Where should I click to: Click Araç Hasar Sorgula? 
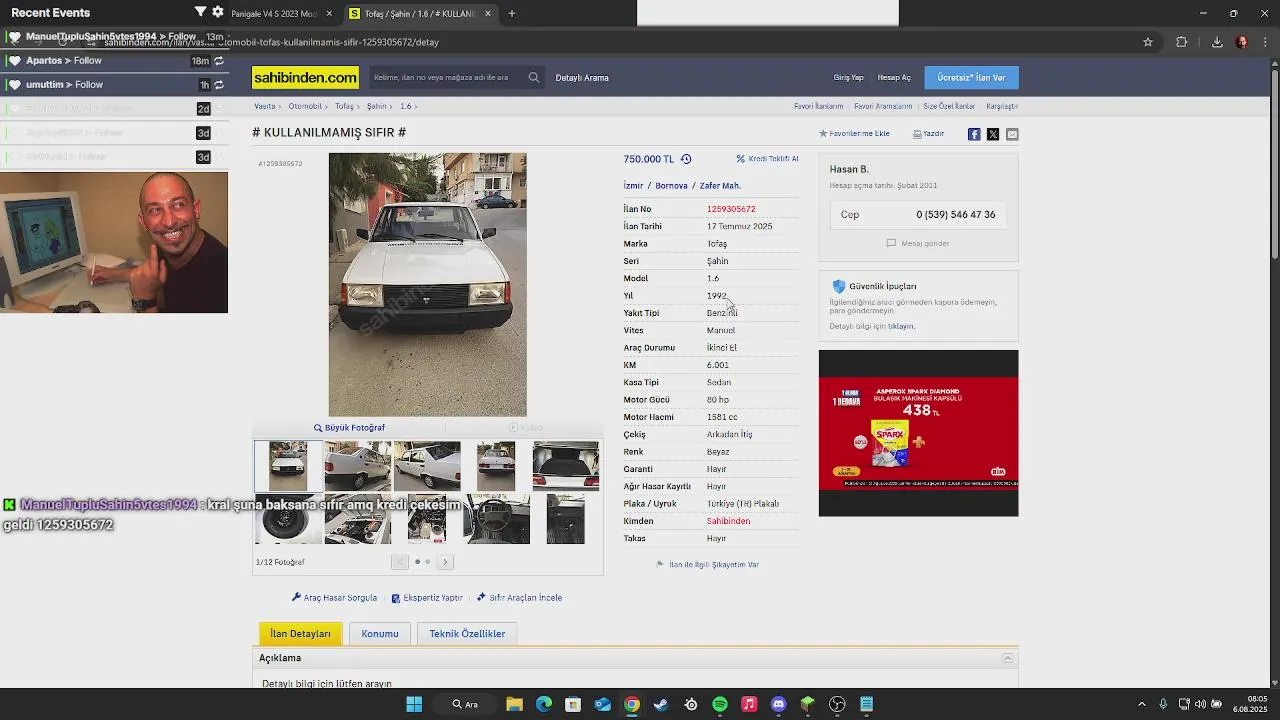(334, 598)
